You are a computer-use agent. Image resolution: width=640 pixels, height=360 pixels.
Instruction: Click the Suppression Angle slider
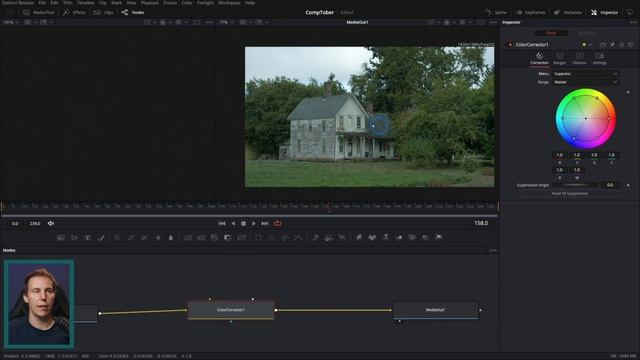575,185
